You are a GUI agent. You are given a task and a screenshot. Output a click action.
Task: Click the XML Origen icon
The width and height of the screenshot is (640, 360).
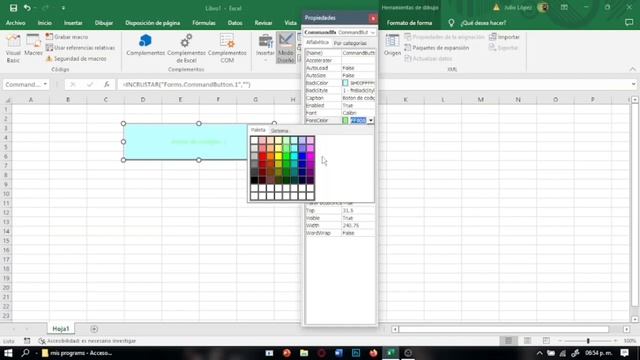[392, 45]
